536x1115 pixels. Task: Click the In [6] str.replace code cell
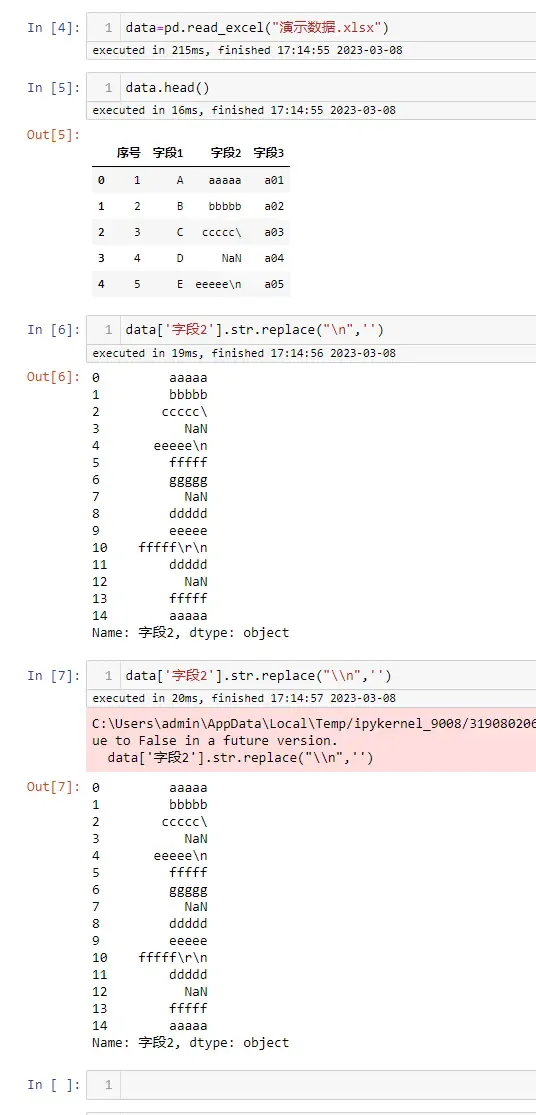312,330
